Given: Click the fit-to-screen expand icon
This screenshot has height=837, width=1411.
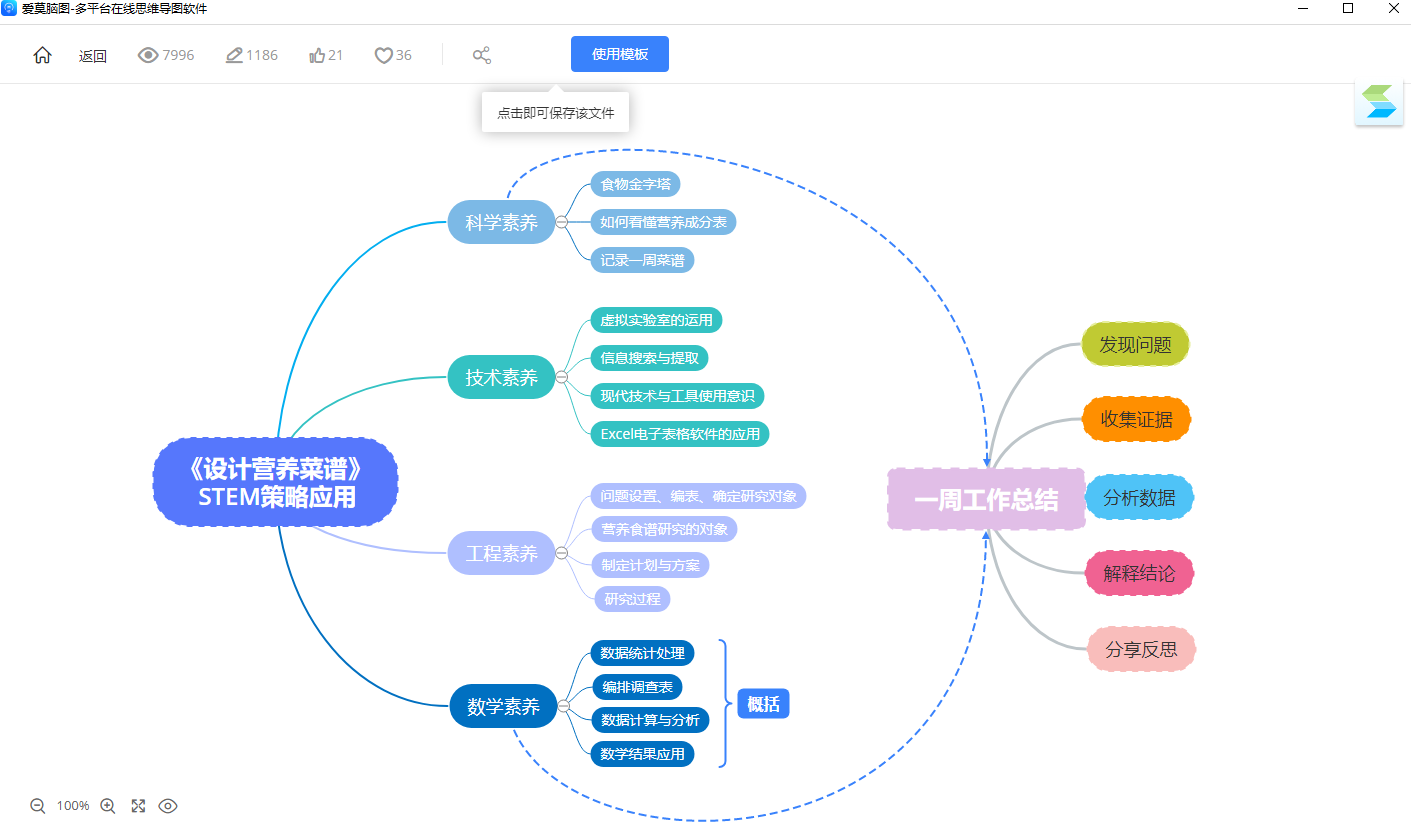Looking at the screenshot, I should click(x=138, y=806).
